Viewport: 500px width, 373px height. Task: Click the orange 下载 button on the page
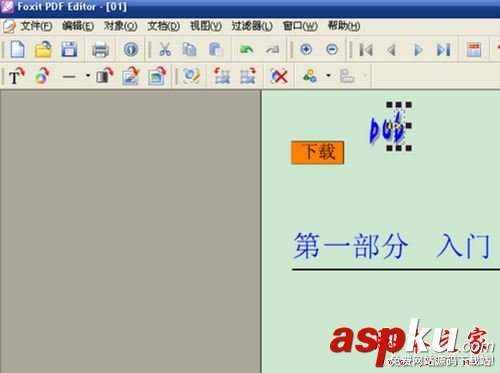point(317,152)
